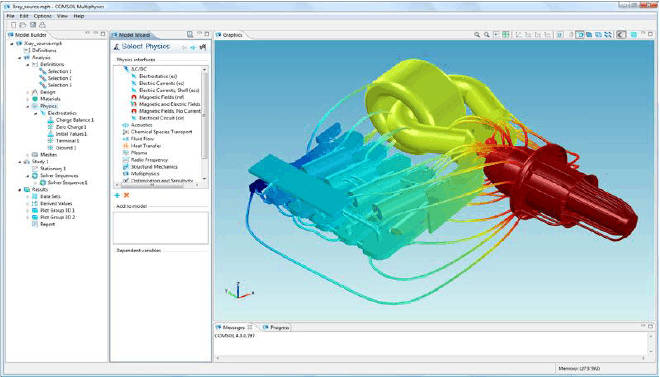Open the Options menu
This screenshot has height=377, width=660.
tap(43, 16)
